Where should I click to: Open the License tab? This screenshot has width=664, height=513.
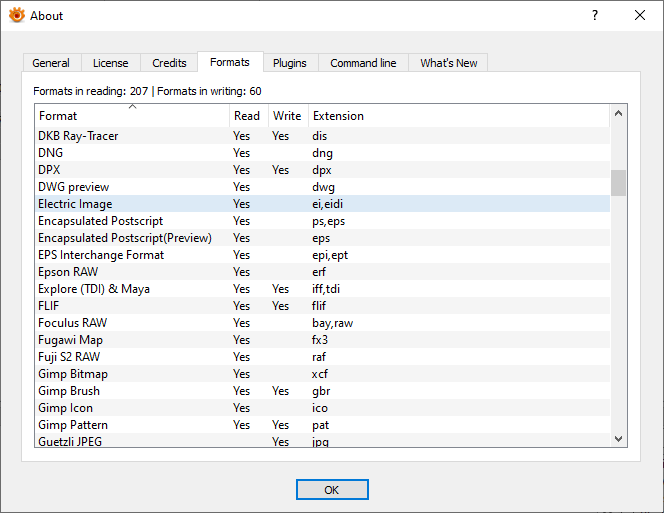point(111,63)
